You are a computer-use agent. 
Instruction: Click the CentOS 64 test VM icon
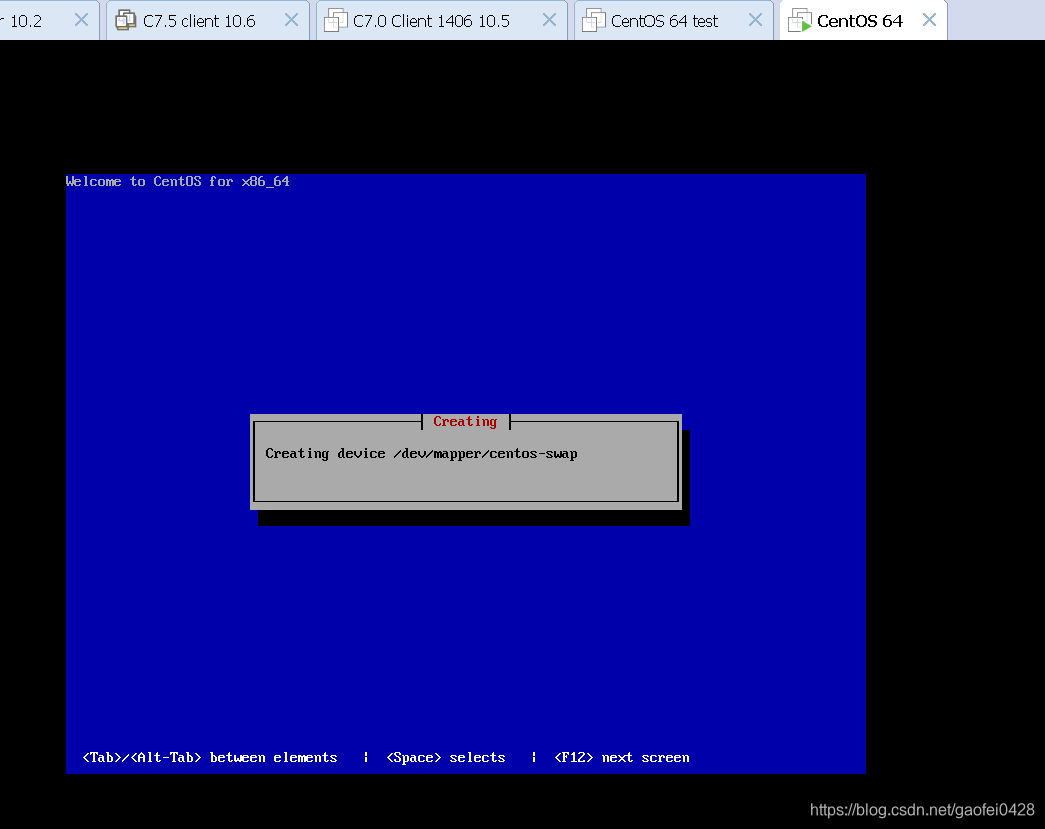click(x=594, y=21)
